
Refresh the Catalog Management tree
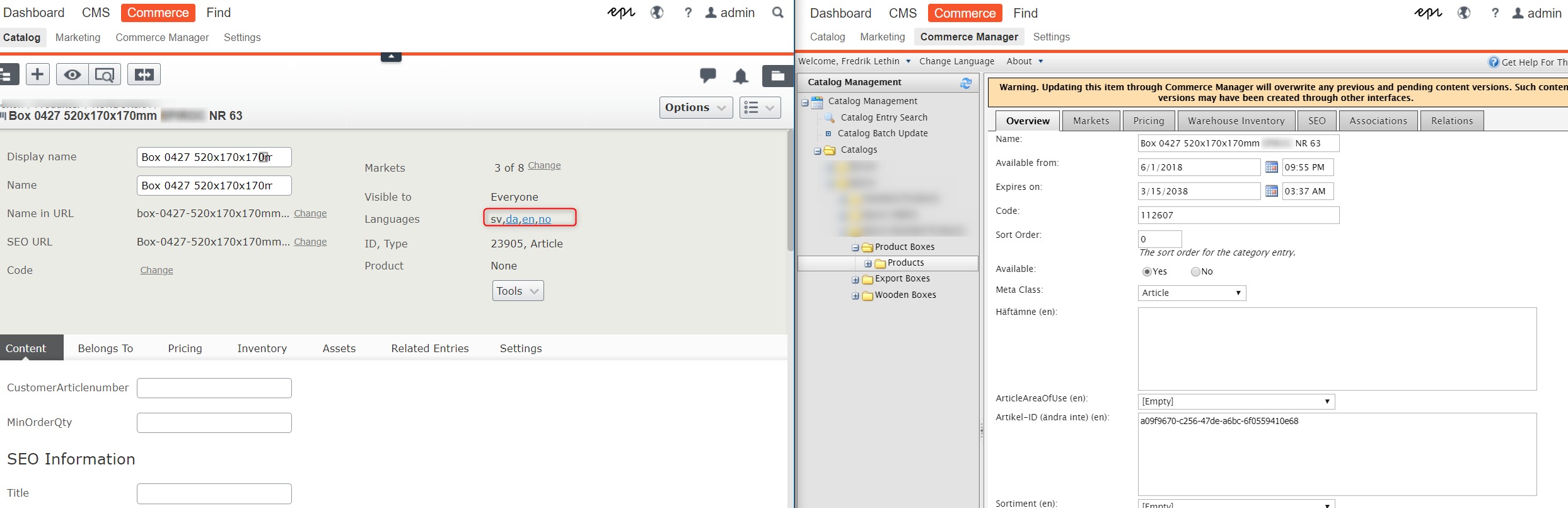coord(965,83)
